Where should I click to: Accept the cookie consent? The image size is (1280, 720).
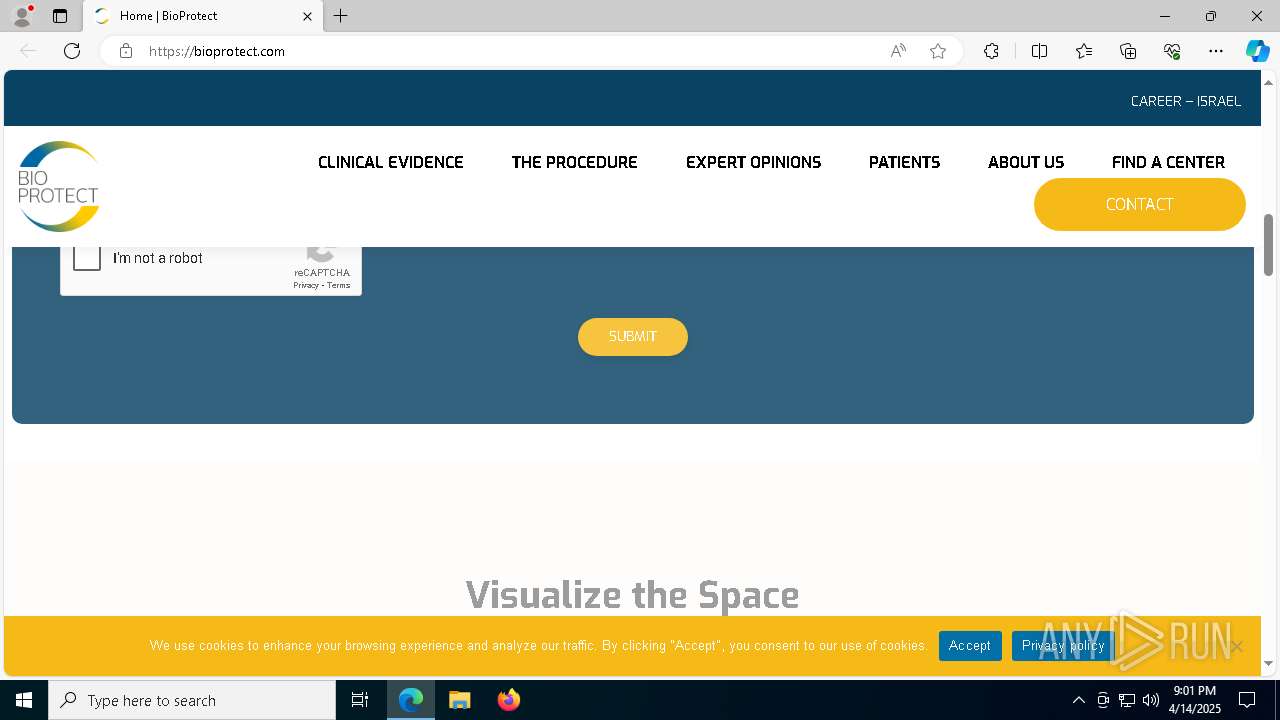(970, 646)
